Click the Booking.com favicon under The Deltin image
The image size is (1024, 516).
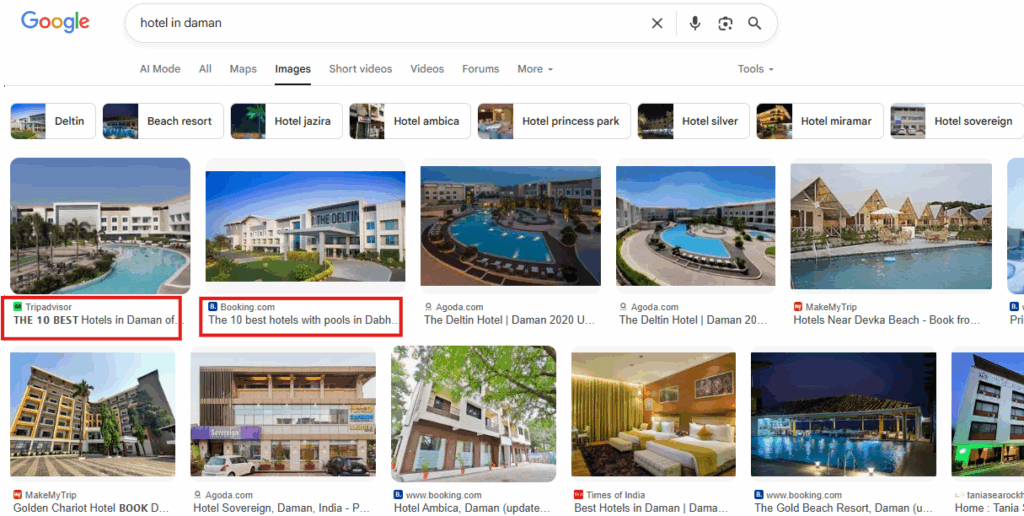[212, 307]
